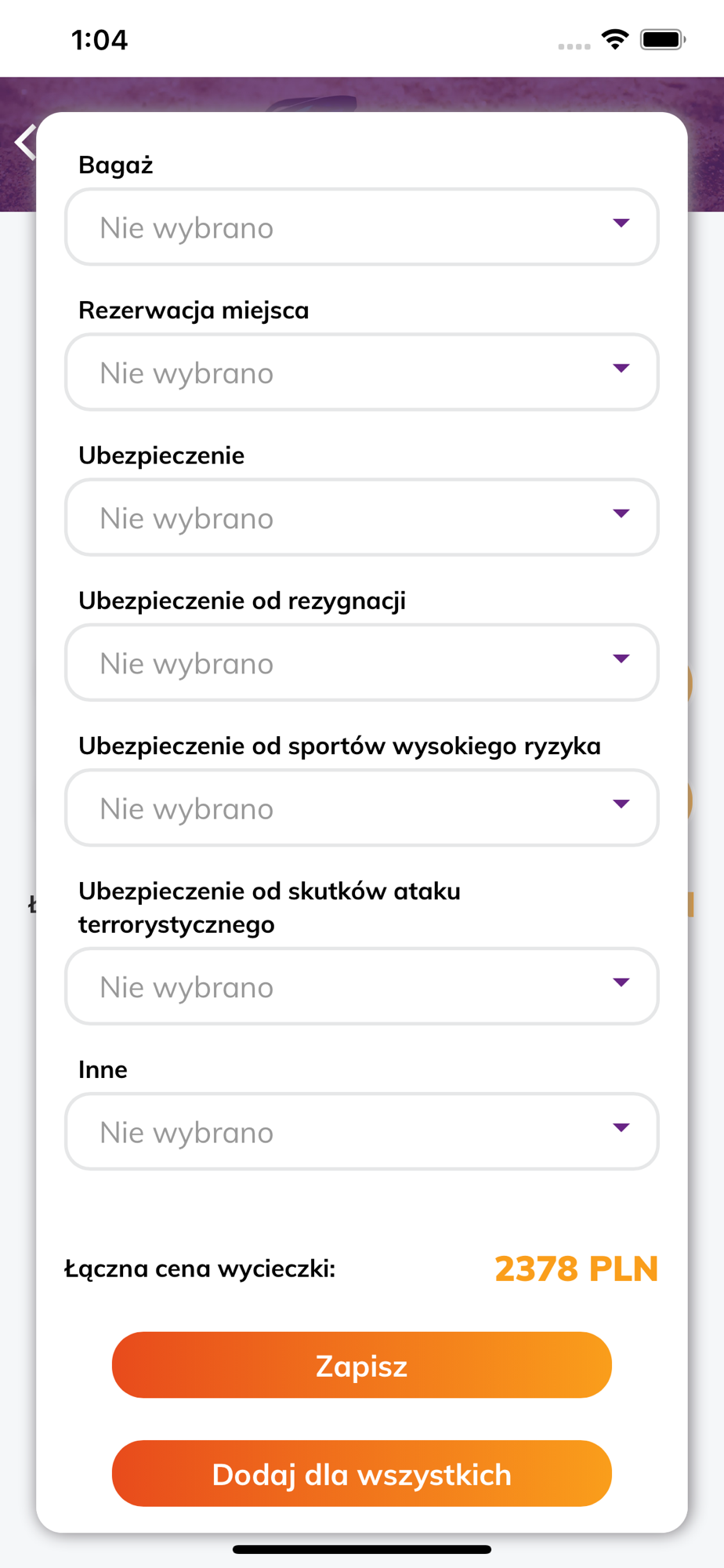724x1568 pixels.
Task: Tap the battery status icon
Action: (663, 39)
